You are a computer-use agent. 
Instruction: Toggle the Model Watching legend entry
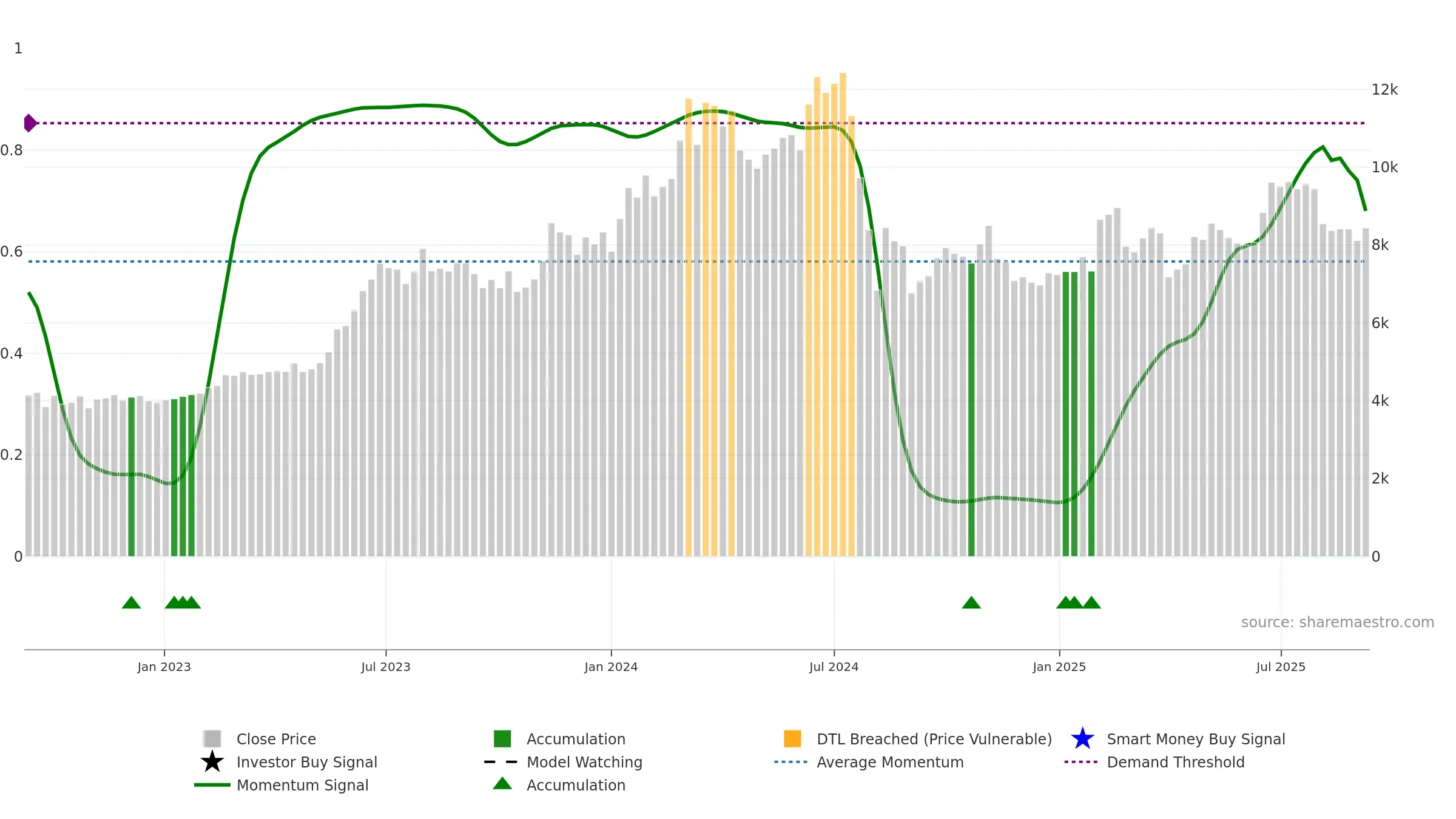click(x=563, y=762)
